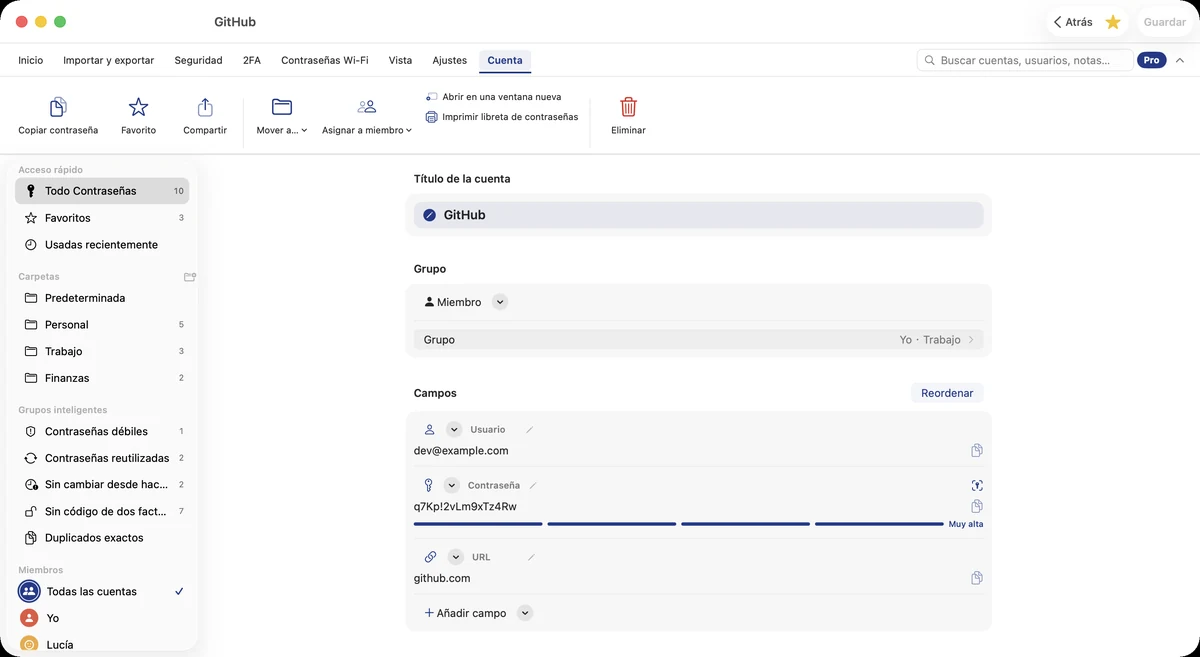Open the Contraseña field type dropdown

point(451,485)
